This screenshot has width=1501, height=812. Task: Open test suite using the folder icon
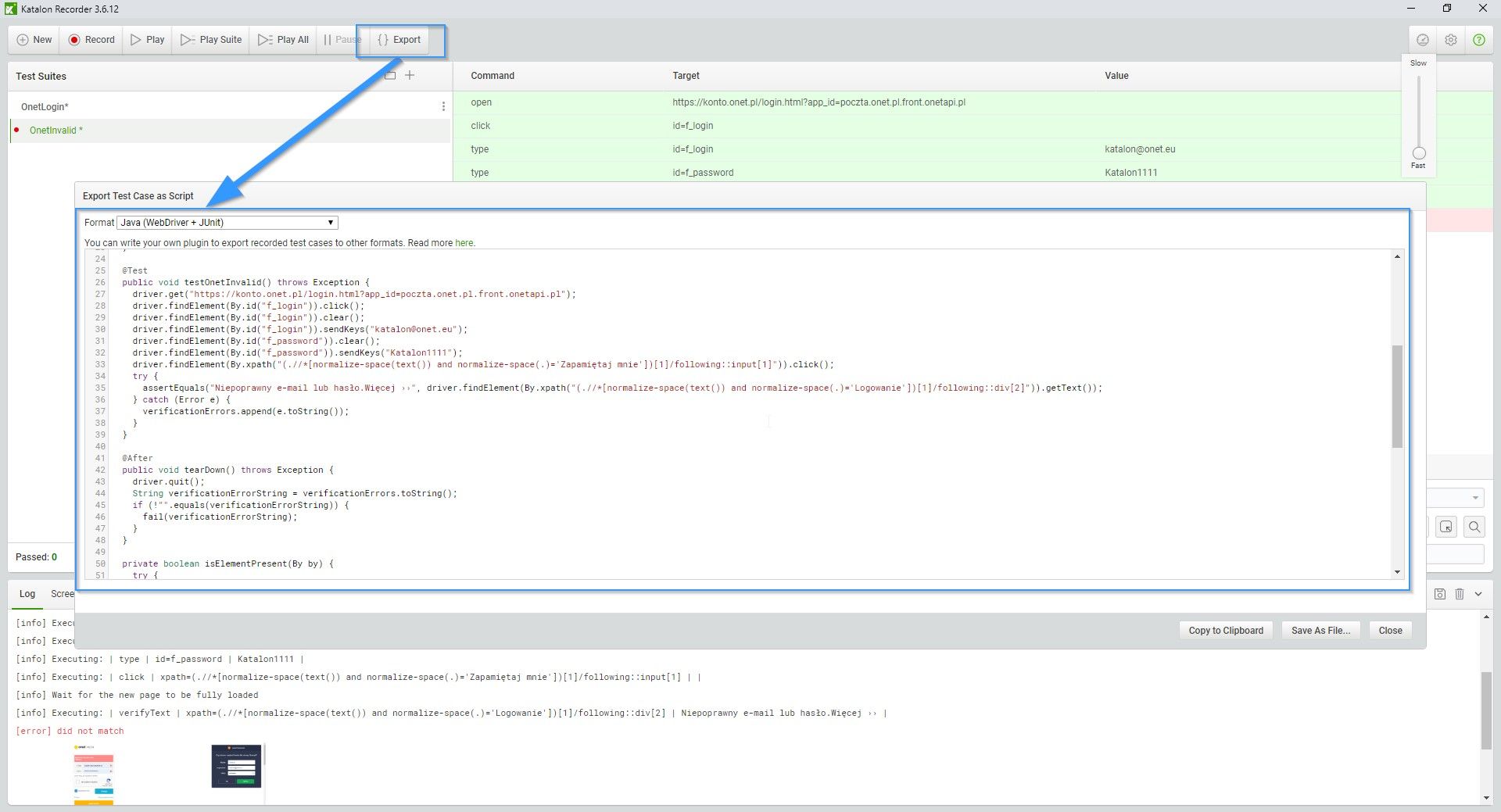390,75
